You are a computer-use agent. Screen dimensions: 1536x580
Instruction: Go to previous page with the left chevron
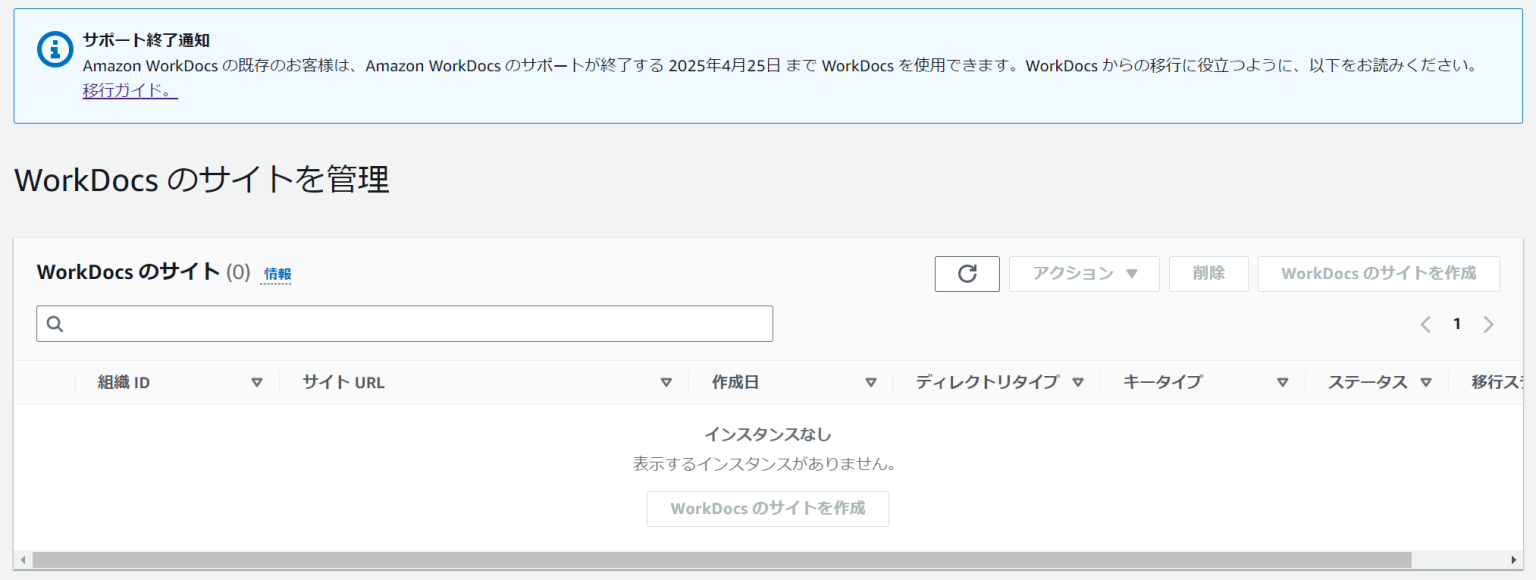coord(1426,324)
